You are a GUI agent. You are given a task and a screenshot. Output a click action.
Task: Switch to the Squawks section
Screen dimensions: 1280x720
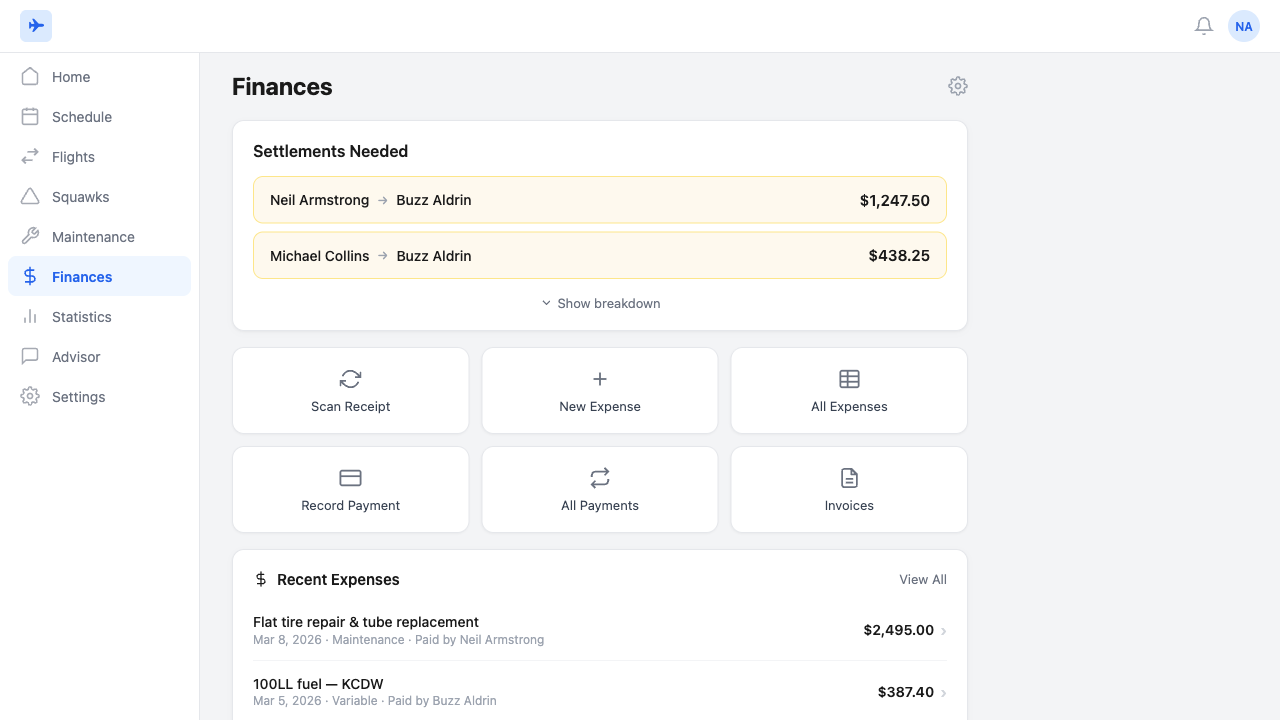(x=80, y=196)
